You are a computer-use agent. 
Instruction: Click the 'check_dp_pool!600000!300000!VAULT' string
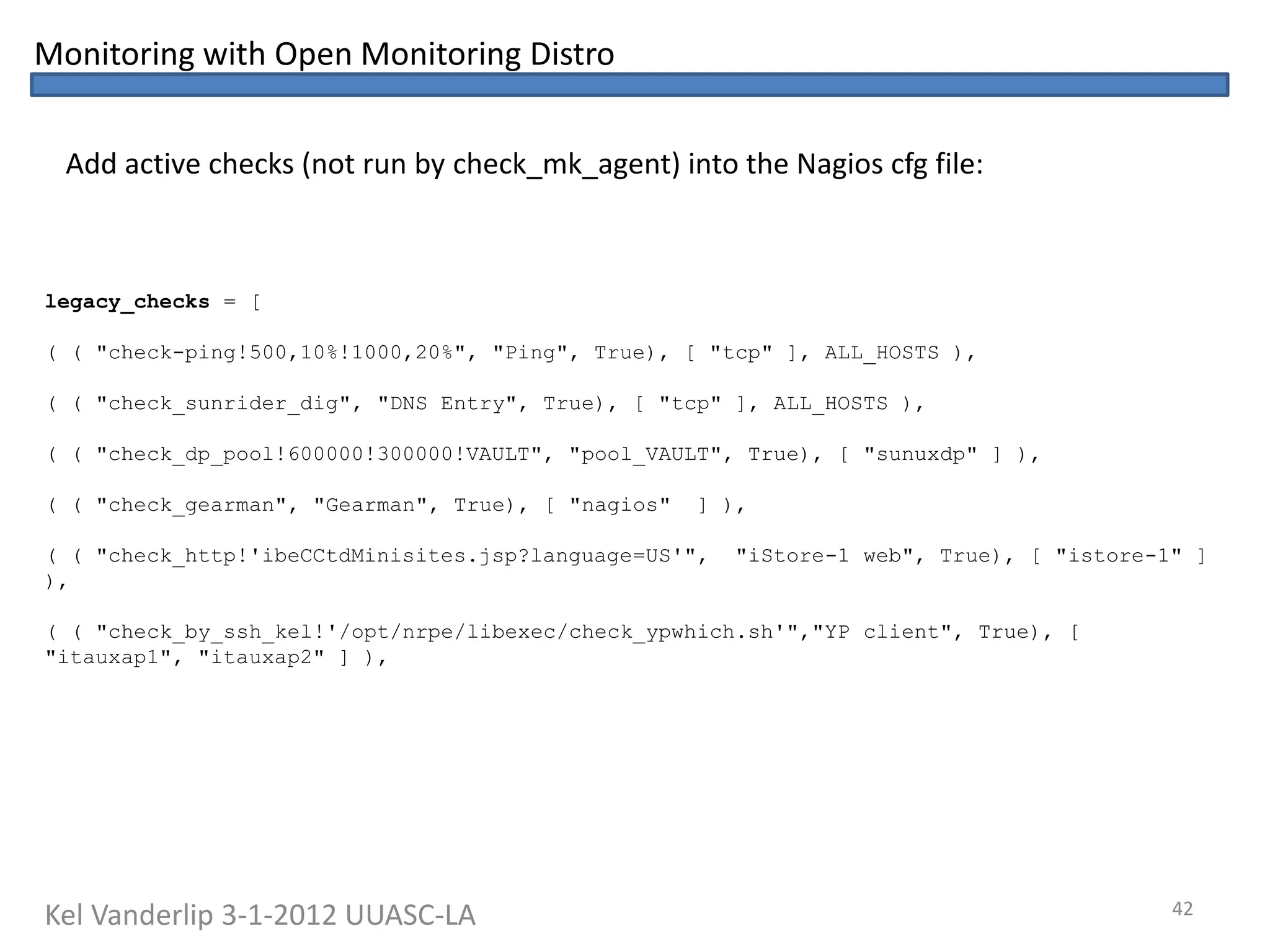319,454
